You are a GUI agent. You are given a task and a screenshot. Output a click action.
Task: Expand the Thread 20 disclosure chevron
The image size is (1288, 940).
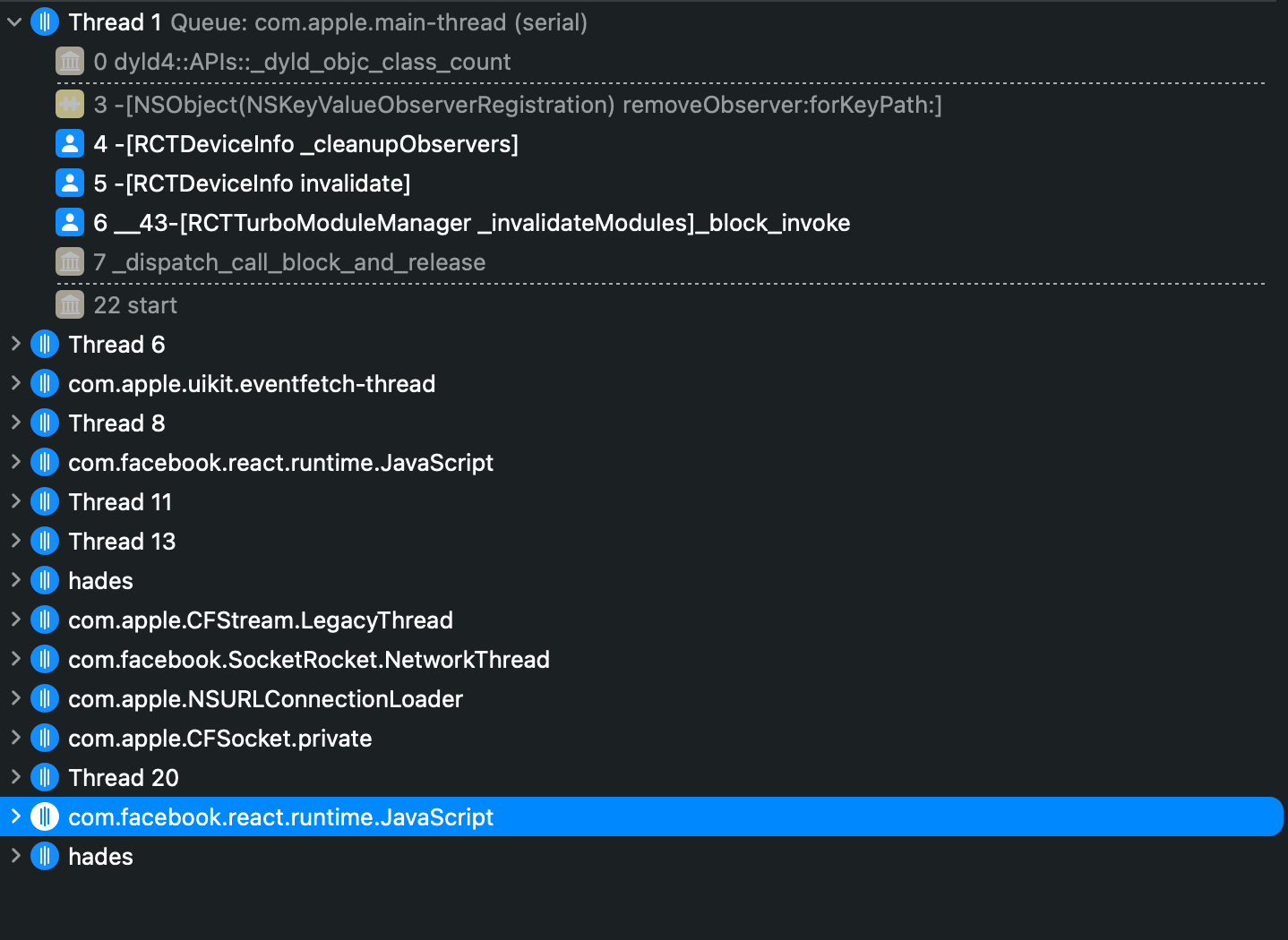[15, 777]
